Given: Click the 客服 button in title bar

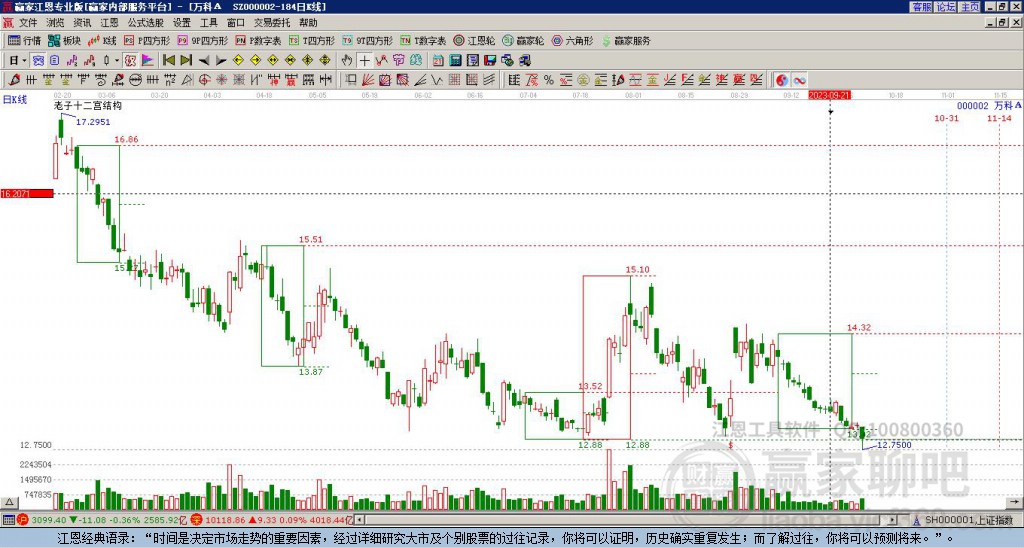Looking at the screenshot, I should pos(922,7).
